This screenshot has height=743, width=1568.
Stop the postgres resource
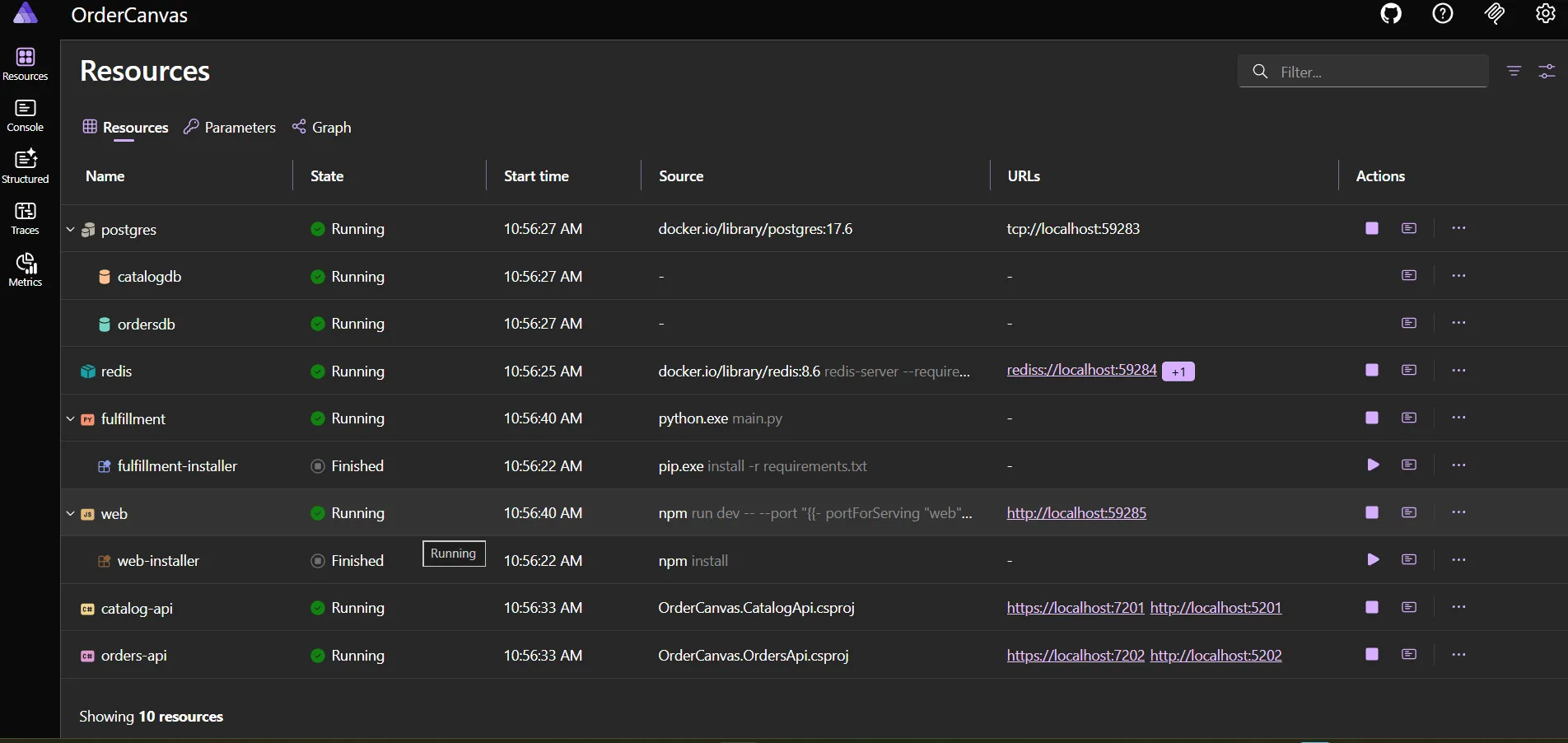coord(1372,228)
